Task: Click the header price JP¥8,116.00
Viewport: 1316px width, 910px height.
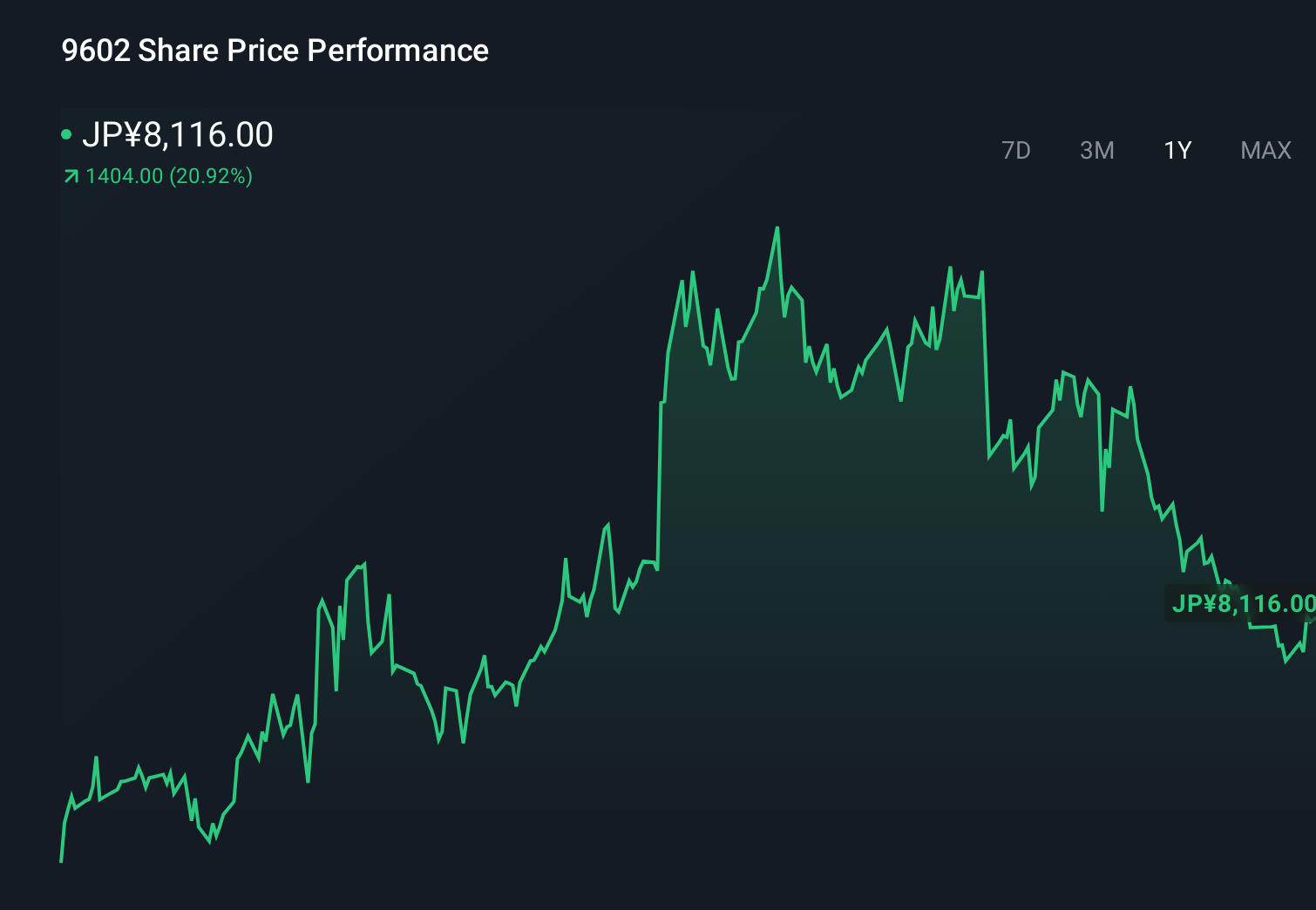Action: (178, 135)
